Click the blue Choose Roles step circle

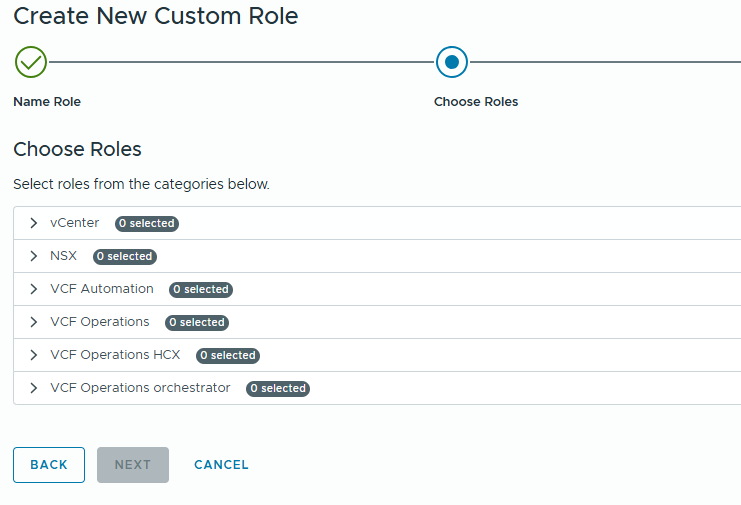(452, 62)
